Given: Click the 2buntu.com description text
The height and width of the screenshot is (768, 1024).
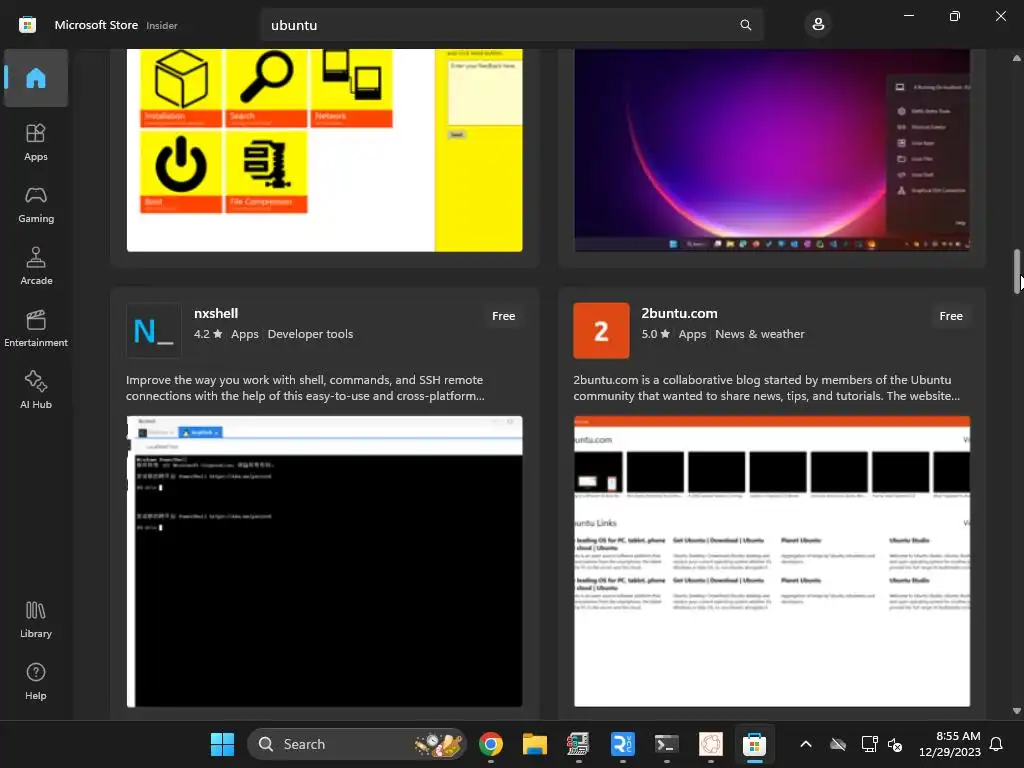Looking at the screenshot, I should click(767, 388).
